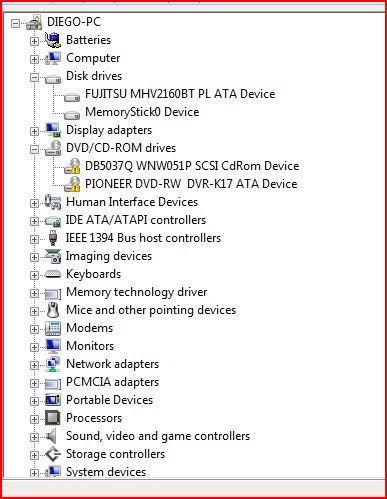Image resolution: width=387 pixels, height=499 pixels.
Task: Select Mice and other pointing devices
Action: [x=151, y=310]
